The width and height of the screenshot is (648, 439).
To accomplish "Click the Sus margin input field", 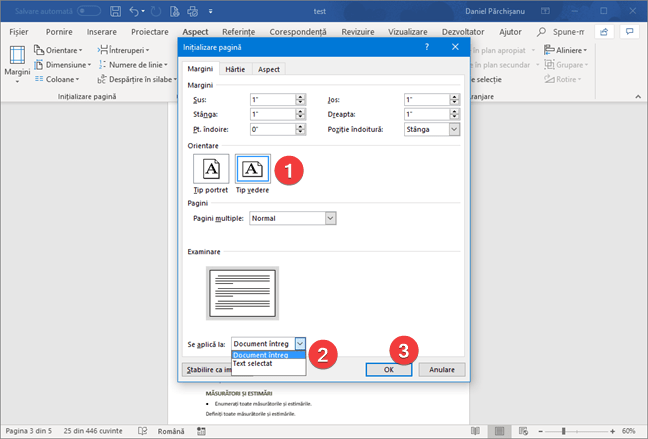I will pos(273,100).
